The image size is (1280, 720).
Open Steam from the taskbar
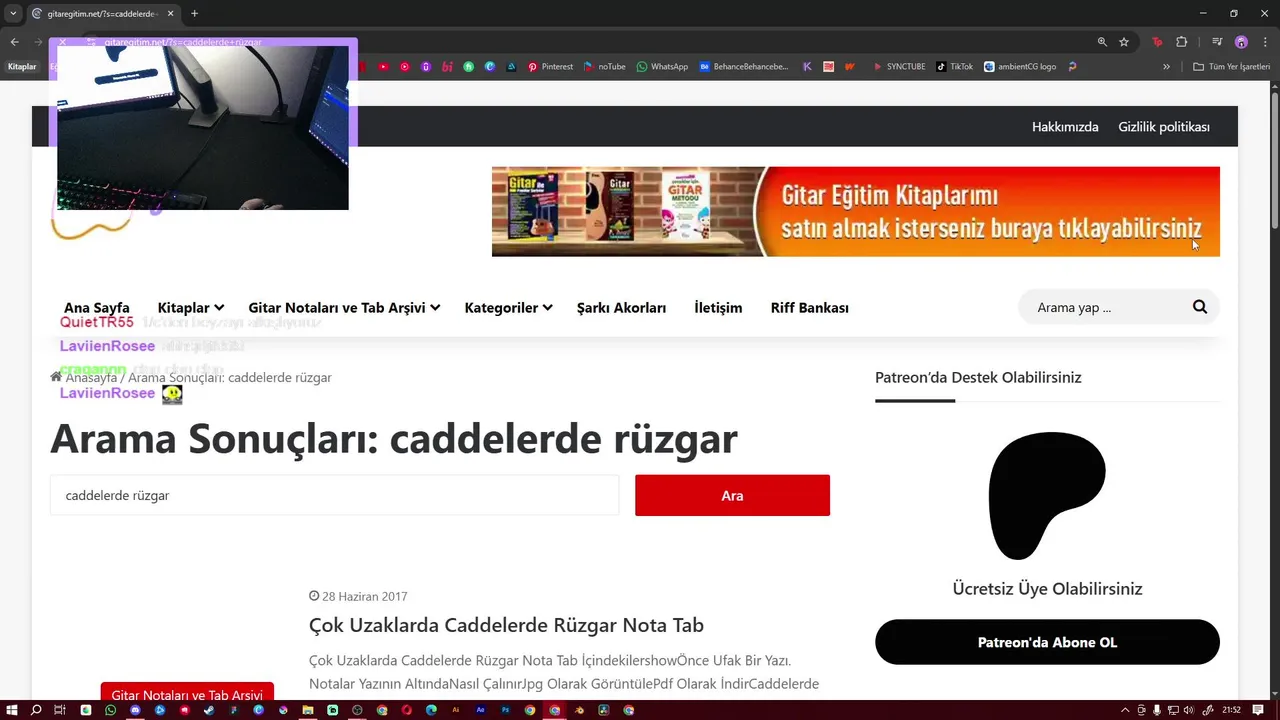point(209,710)
